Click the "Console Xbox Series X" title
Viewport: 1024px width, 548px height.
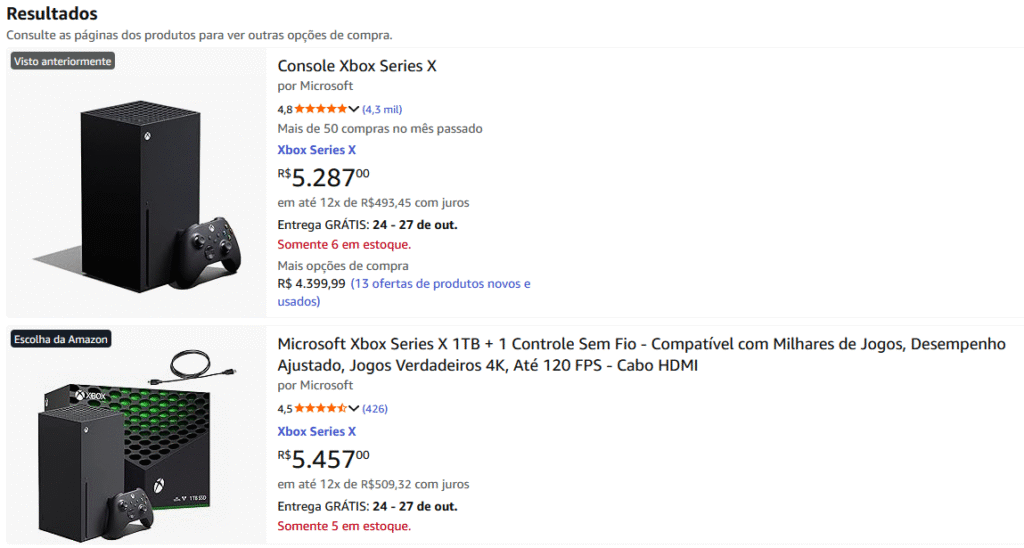[x=357, y=66]
